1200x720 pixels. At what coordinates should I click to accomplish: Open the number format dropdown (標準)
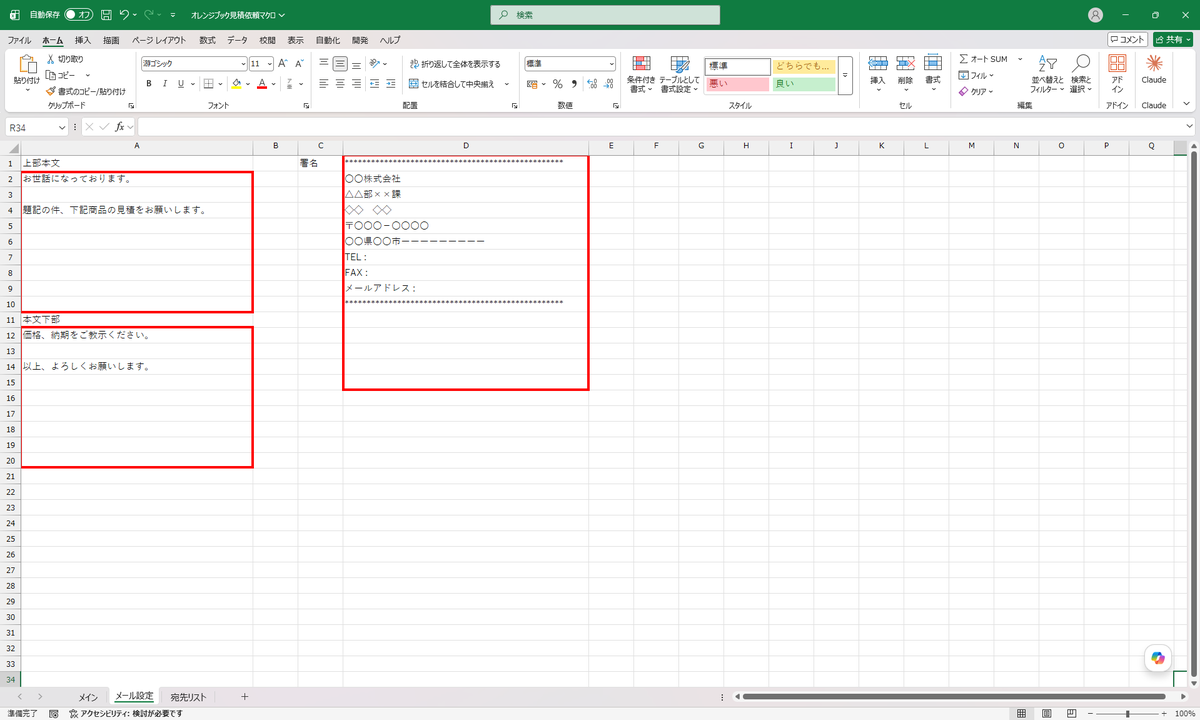(611, 63)
